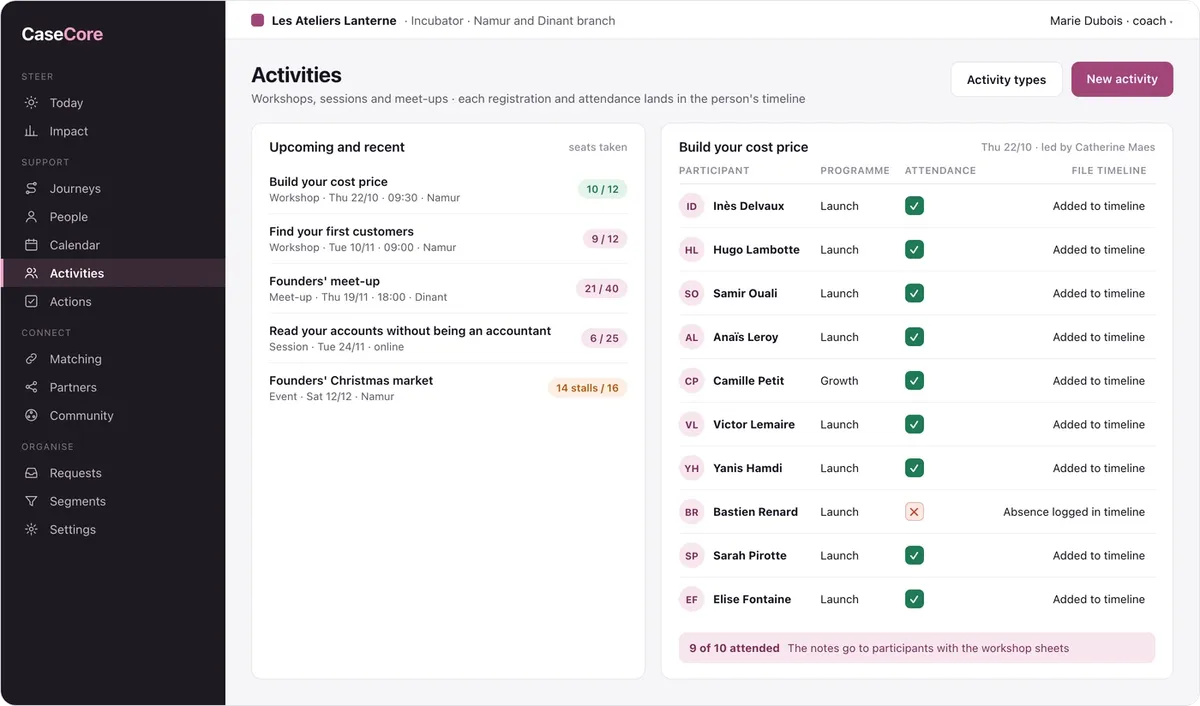Viewport: 1200px width, 706px height.
Task: Mark Bastien Renard as attended
Action: [x=914, y=512]
